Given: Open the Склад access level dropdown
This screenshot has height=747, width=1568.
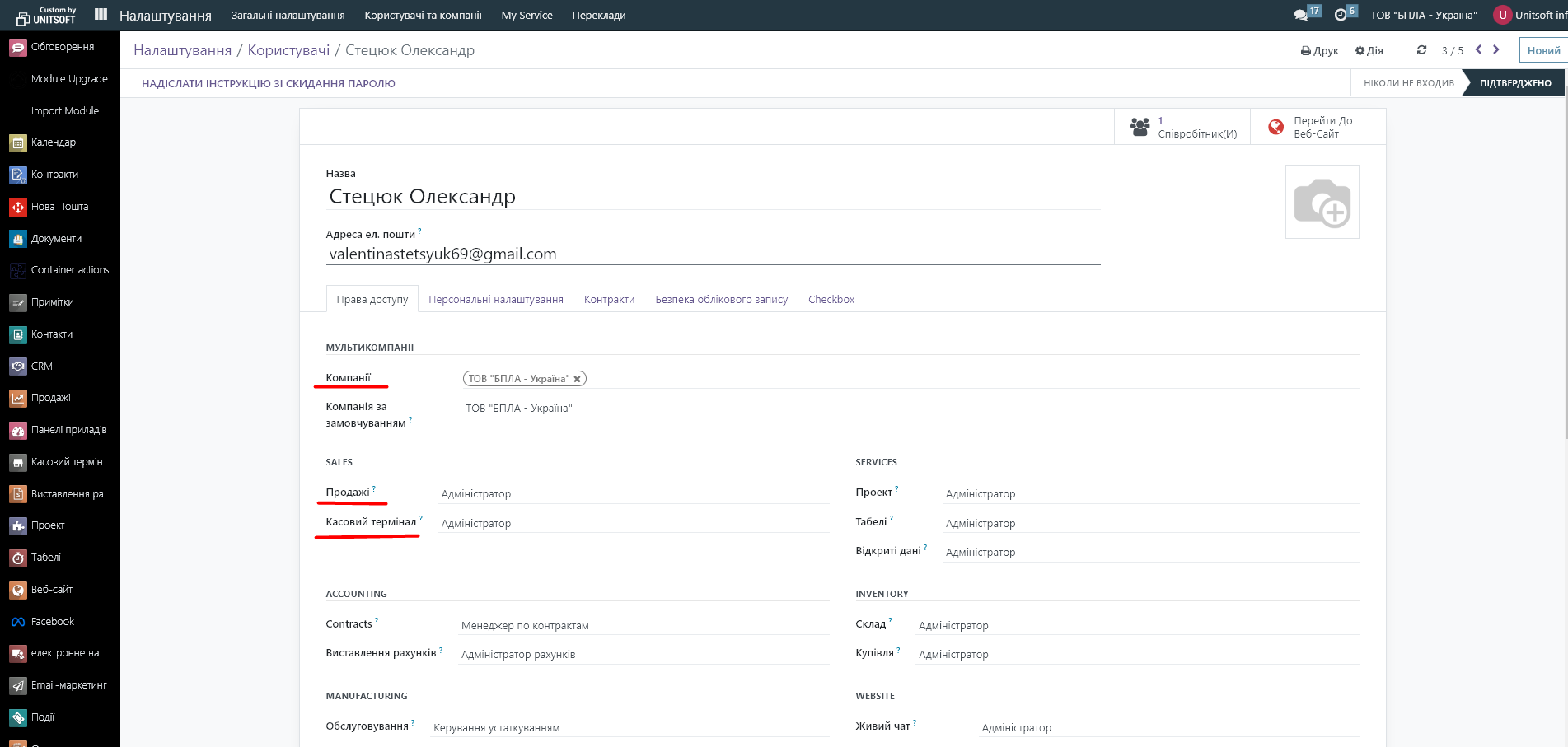Looking at the screenshot, I should 1135,626.
